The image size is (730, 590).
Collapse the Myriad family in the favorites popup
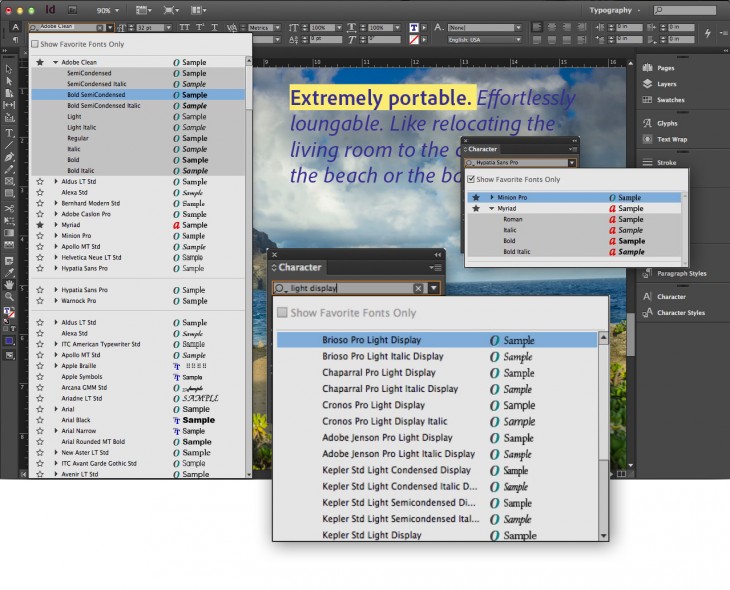pyautogui.click(x=492, y=209)
